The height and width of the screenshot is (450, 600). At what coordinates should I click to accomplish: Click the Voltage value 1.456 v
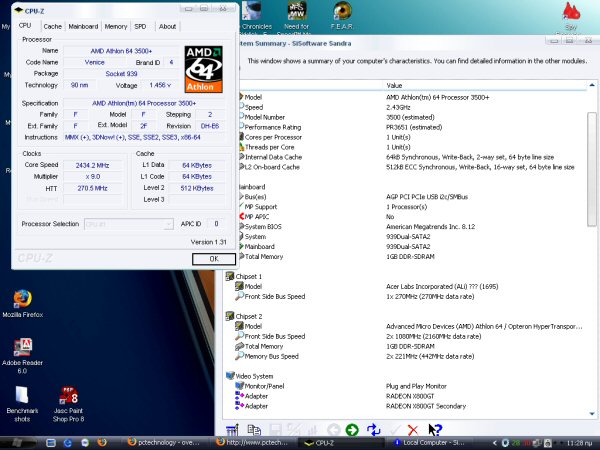point(160,85)
